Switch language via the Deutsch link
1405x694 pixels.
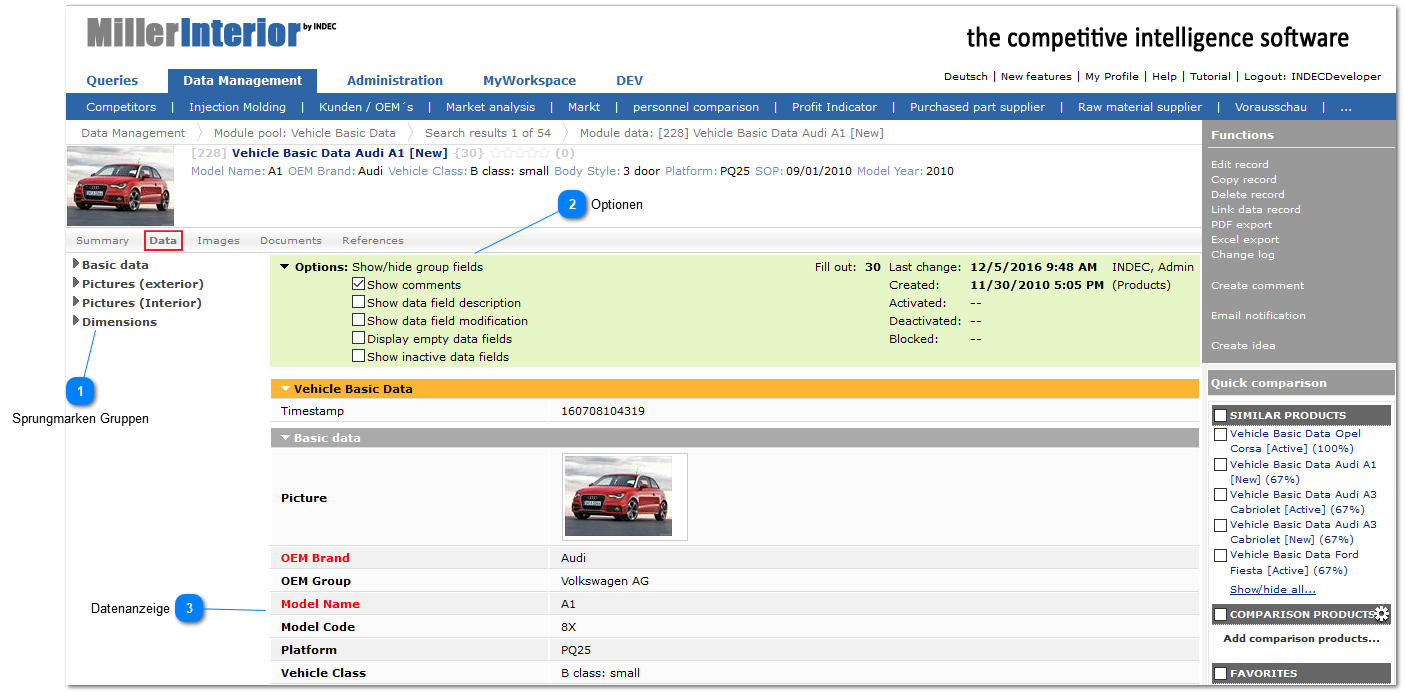(966, 76)
